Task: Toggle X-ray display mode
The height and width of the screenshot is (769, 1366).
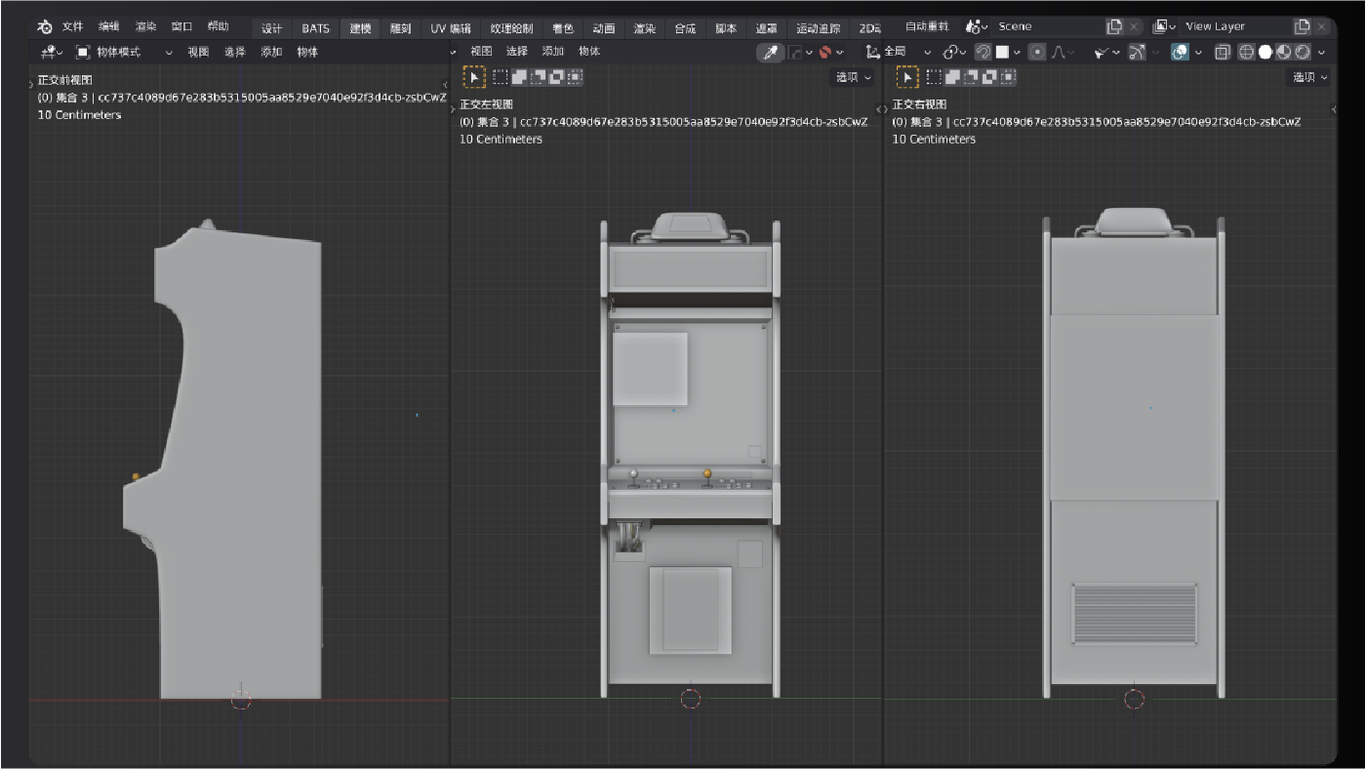Action: pos(1222,52)
